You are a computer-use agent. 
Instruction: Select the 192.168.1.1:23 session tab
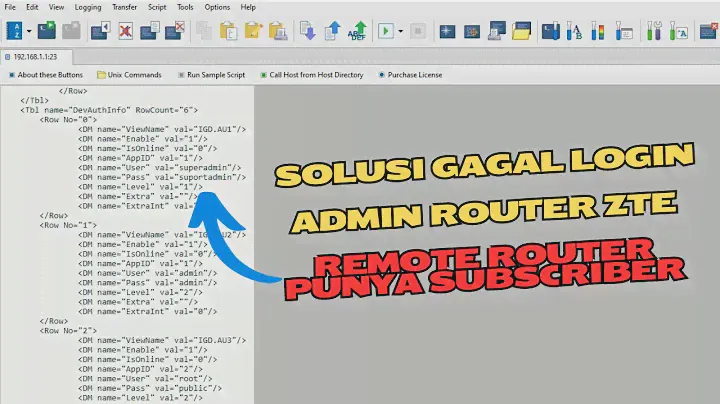(x=36, y=57)
